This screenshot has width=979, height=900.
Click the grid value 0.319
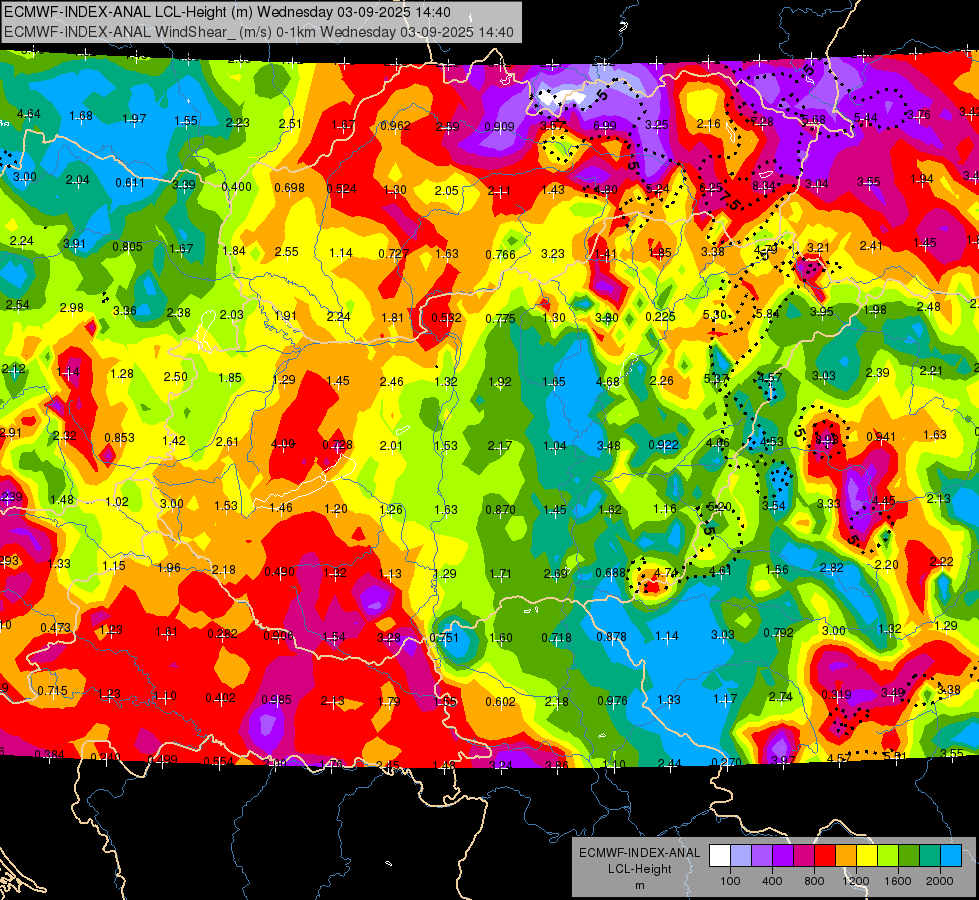[x=837, y=695]
